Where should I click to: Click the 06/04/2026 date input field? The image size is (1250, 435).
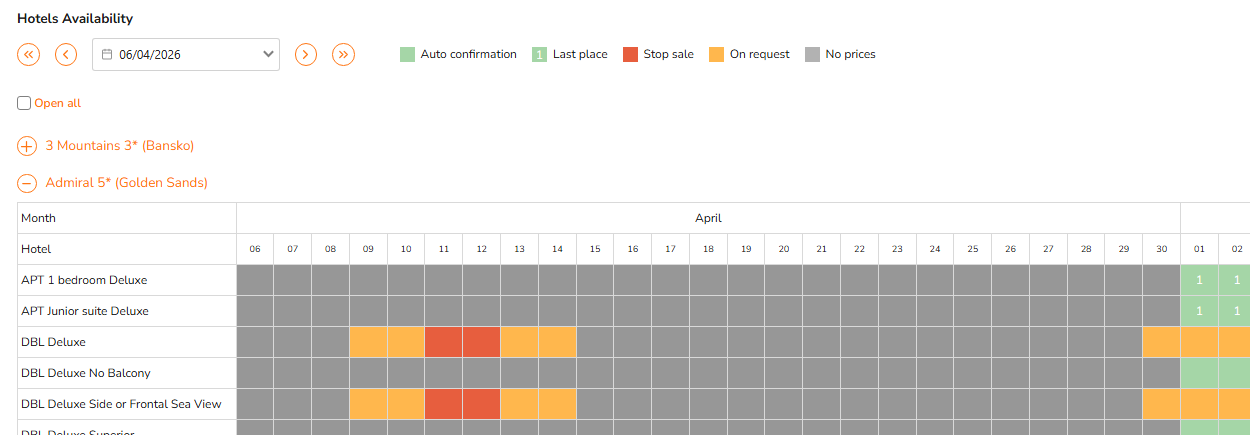185,55
